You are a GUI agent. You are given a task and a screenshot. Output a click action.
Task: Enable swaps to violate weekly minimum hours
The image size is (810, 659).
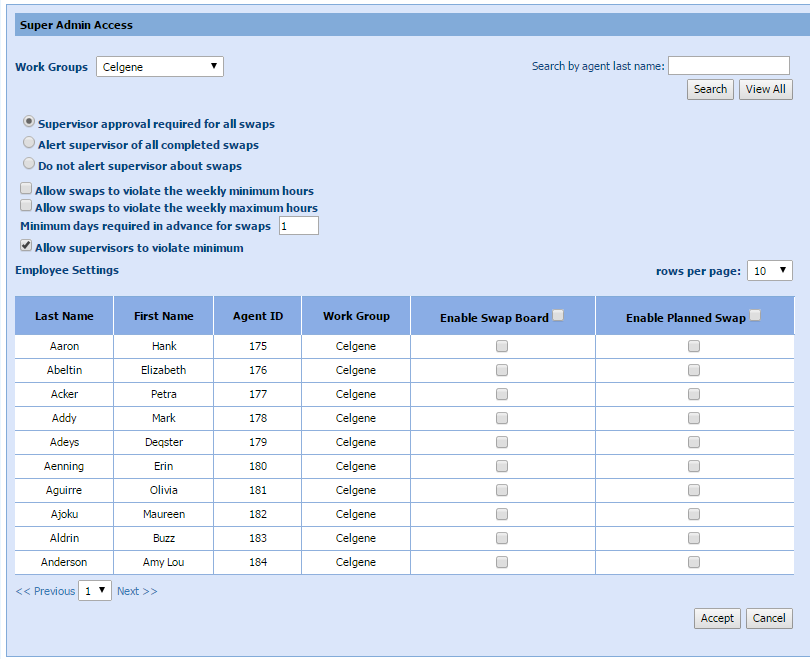[x=26, y=188]
